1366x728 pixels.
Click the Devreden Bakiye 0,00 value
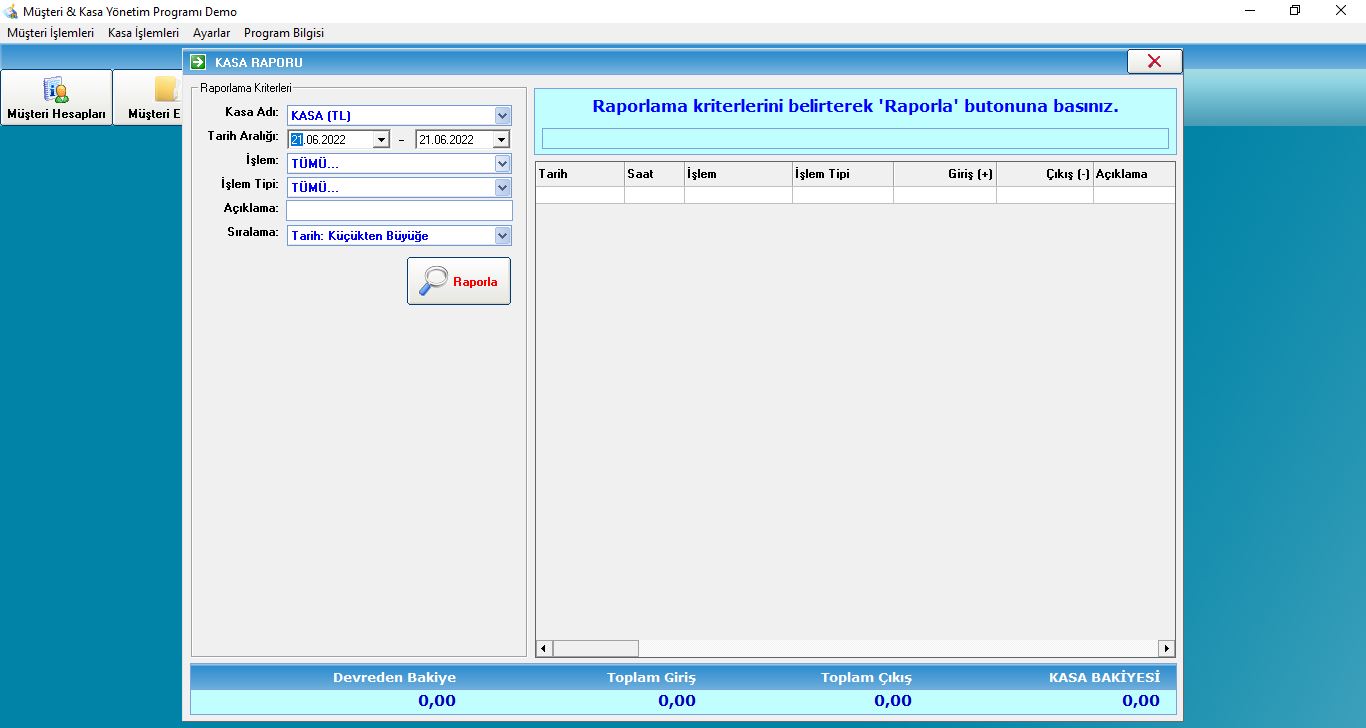[437, 701]
